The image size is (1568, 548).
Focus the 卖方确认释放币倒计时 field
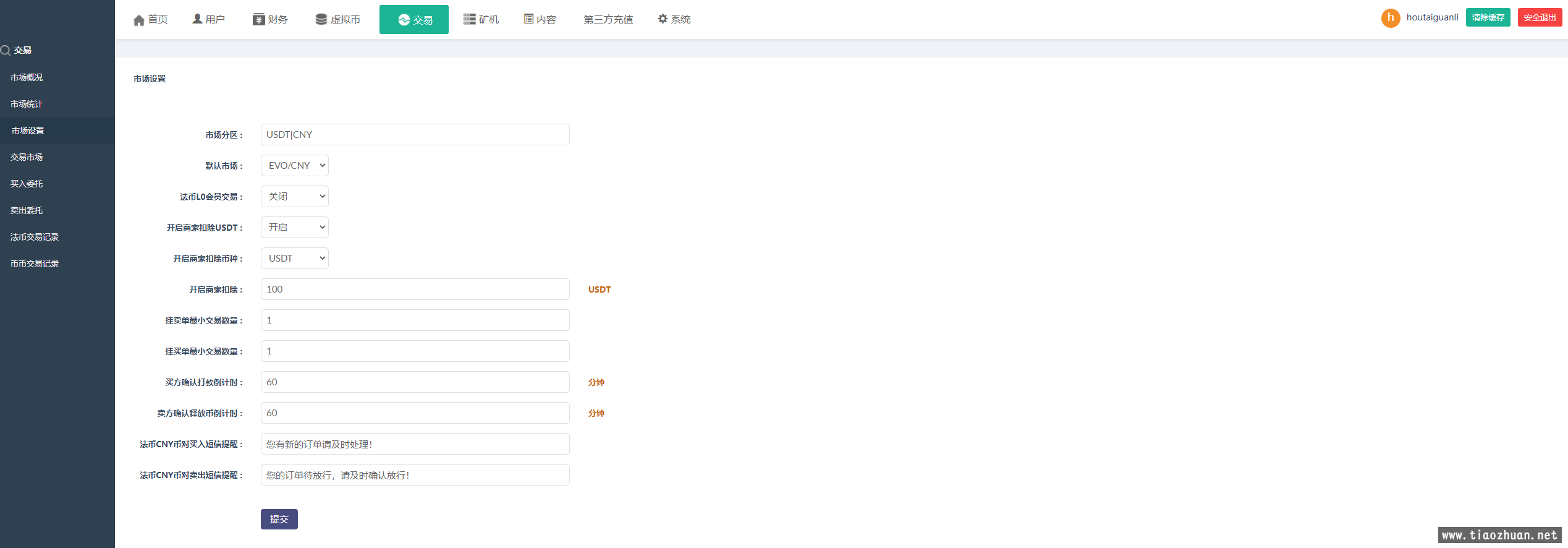click(x=415, y=413)
